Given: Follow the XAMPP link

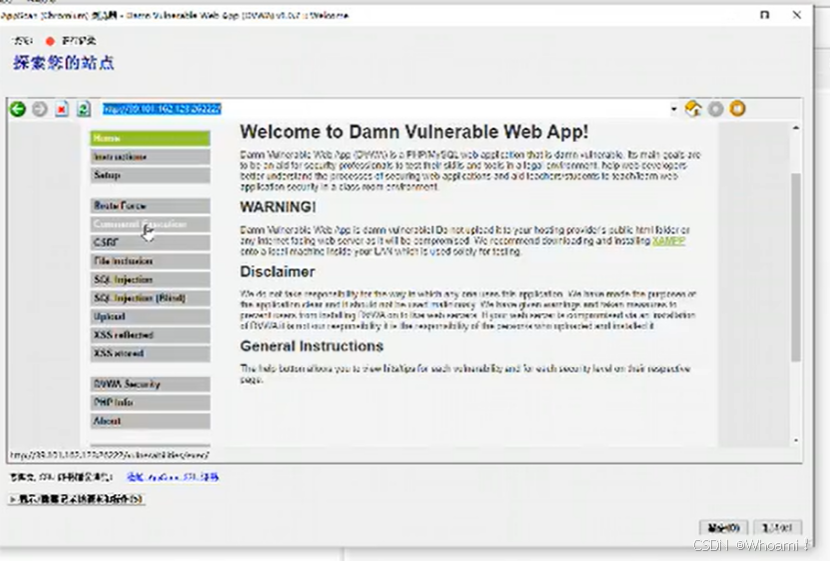Looking at the screenshot, I should coord(669,241).
